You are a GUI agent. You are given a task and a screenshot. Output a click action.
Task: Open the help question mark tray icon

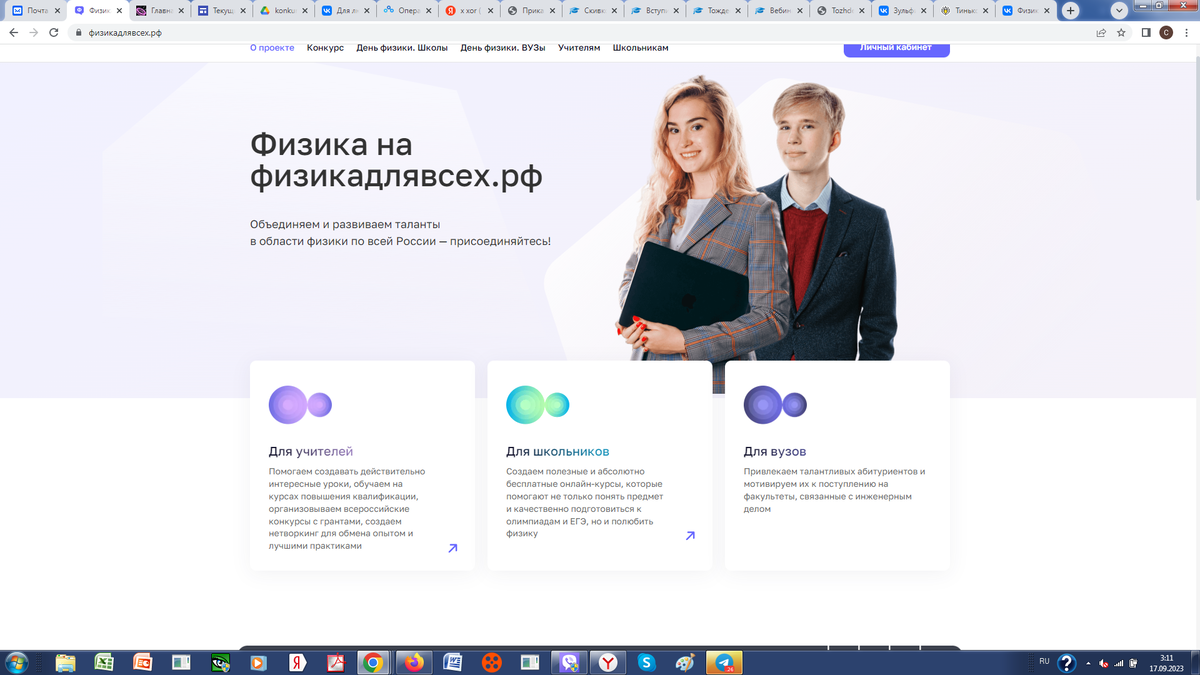(1066, 662)
